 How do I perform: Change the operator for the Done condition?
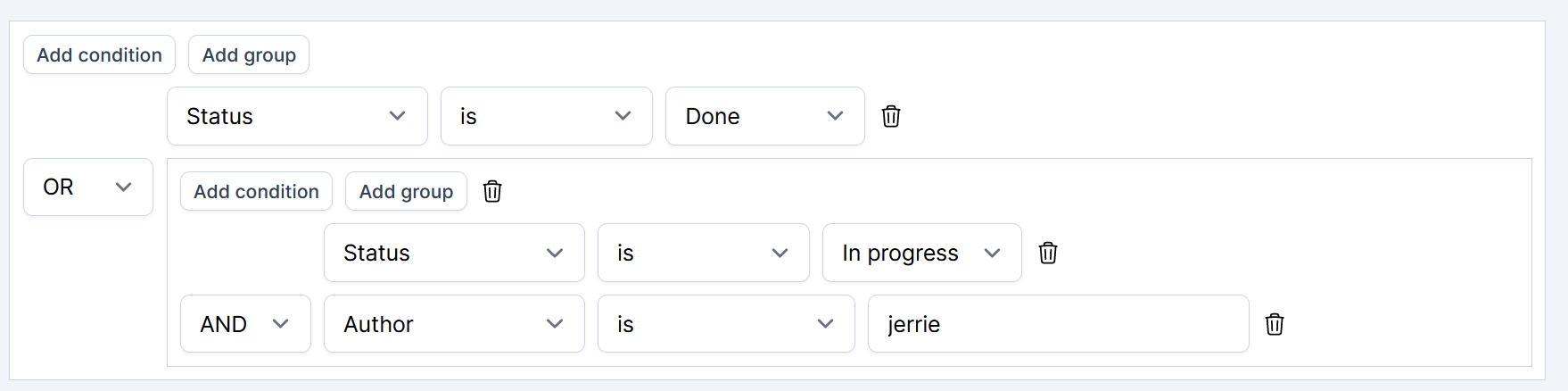(x=546, y=116)
